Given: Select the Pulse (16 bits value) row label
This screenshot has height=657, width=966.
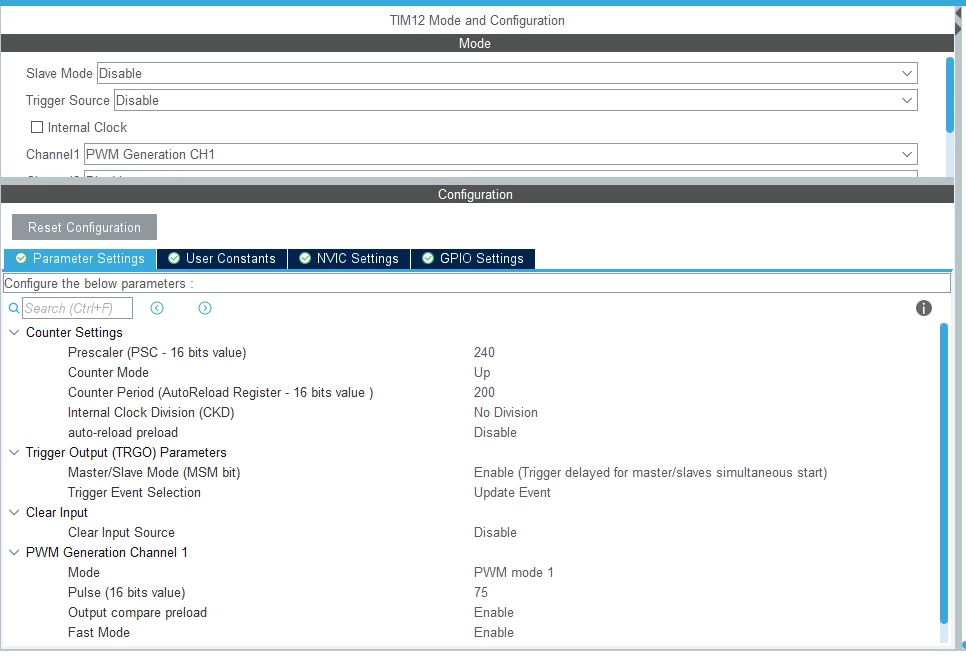Looking at the screenshot, I should [x=126, y=592].
